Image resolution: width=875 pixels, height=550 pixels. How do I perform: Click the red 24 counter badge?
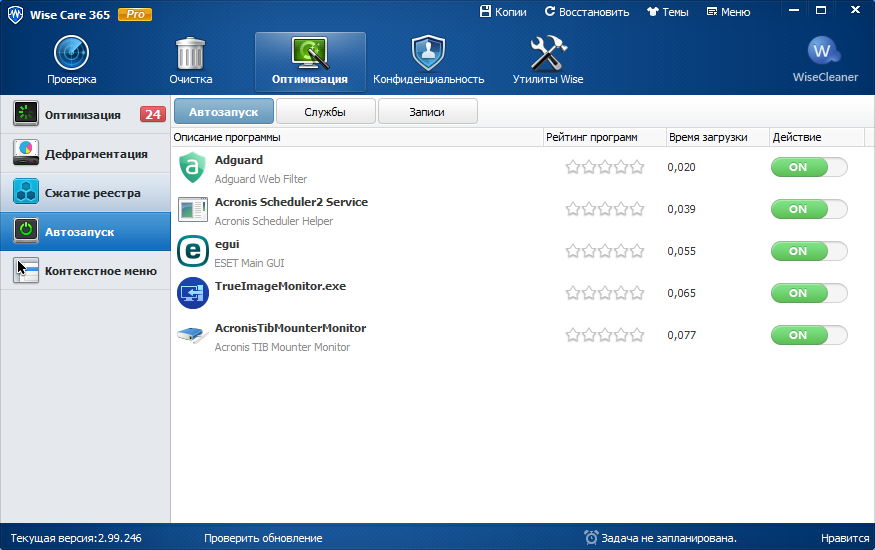[x=153, y=114]
